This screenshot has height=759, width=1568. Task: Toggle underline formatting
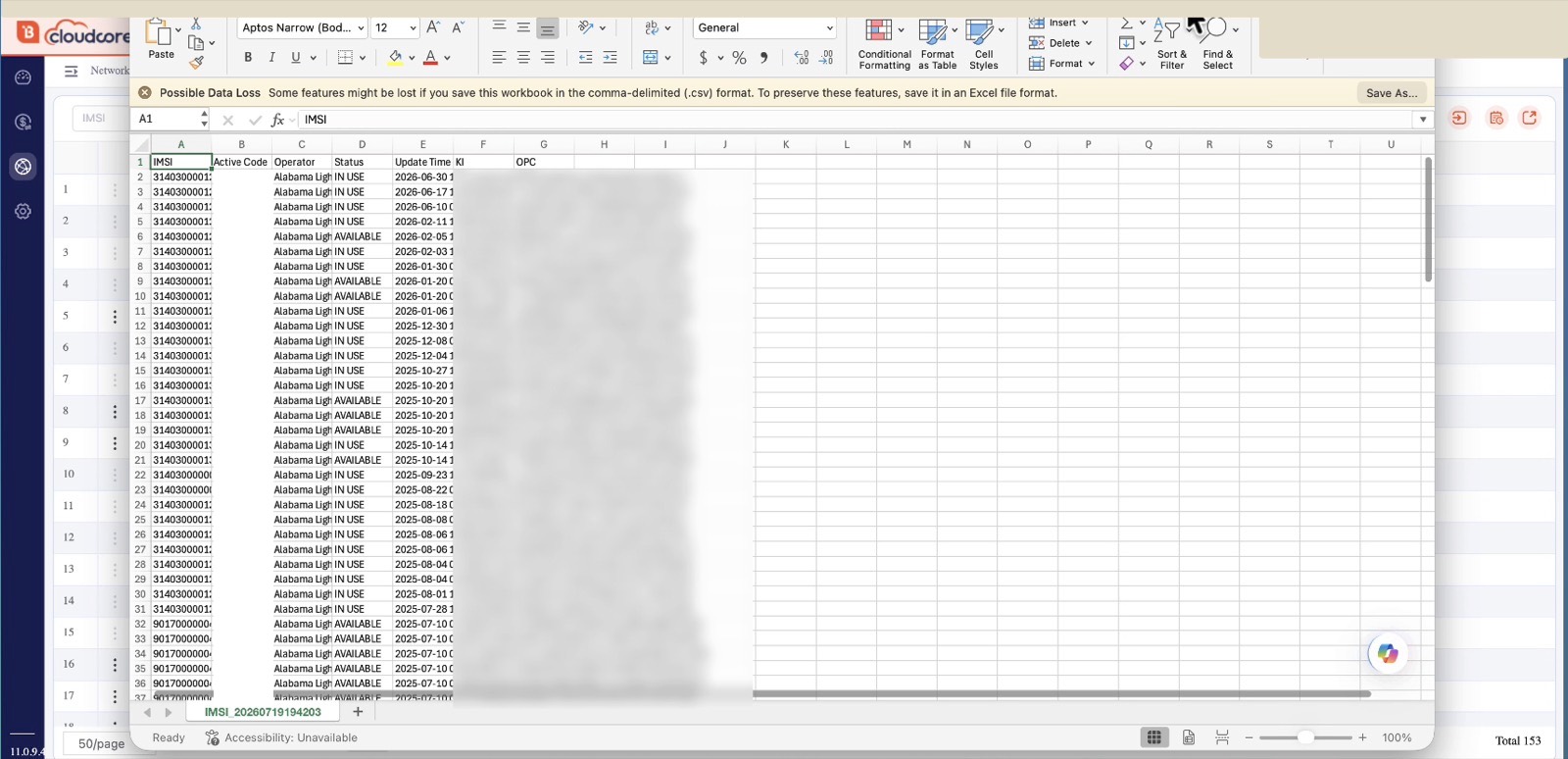click(x=295, y=58)
